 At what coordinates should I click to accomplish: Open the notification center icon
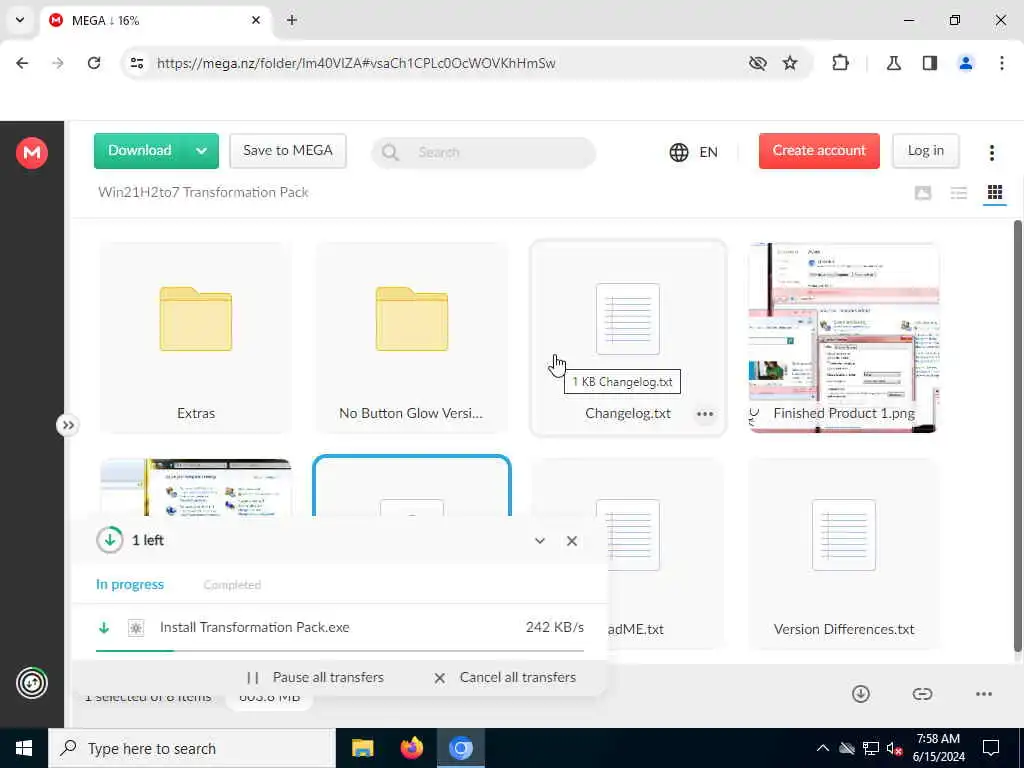pyautogui.click(x=991, y=748)
